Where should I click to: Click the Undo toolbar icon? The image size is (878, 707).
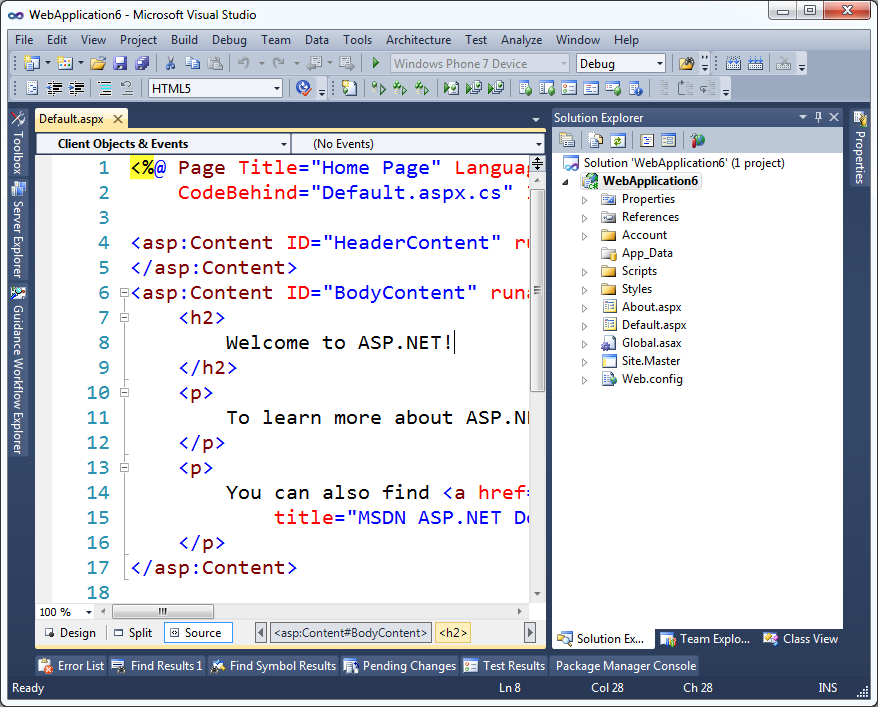[244, 63]
